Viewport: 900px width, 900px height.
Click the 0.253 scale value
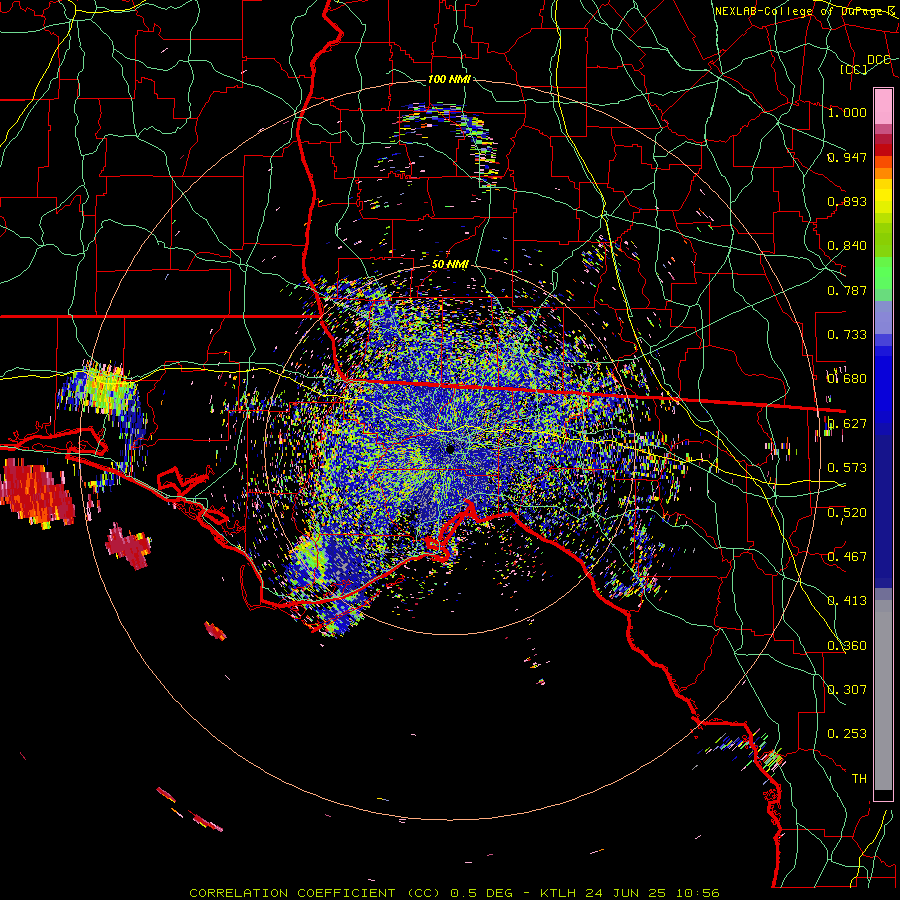click(847, 734)
